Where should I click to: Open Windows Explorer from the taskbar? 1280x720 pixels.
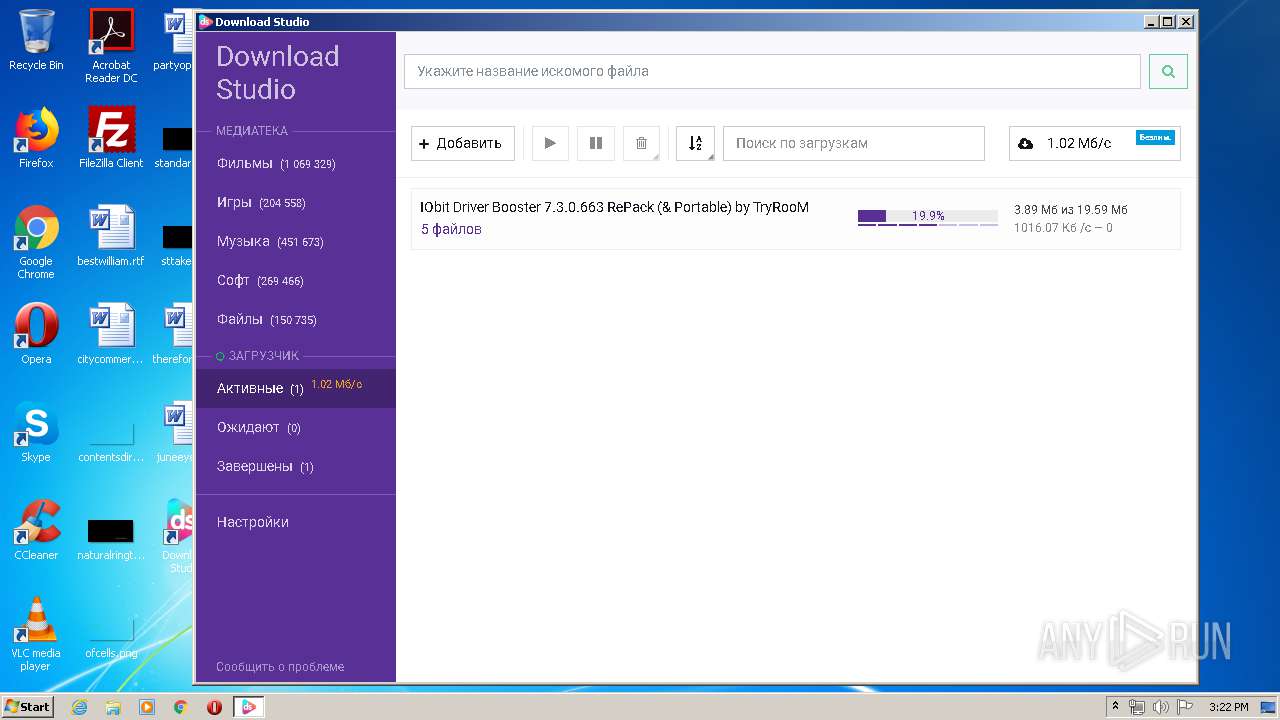coord(113,707)
